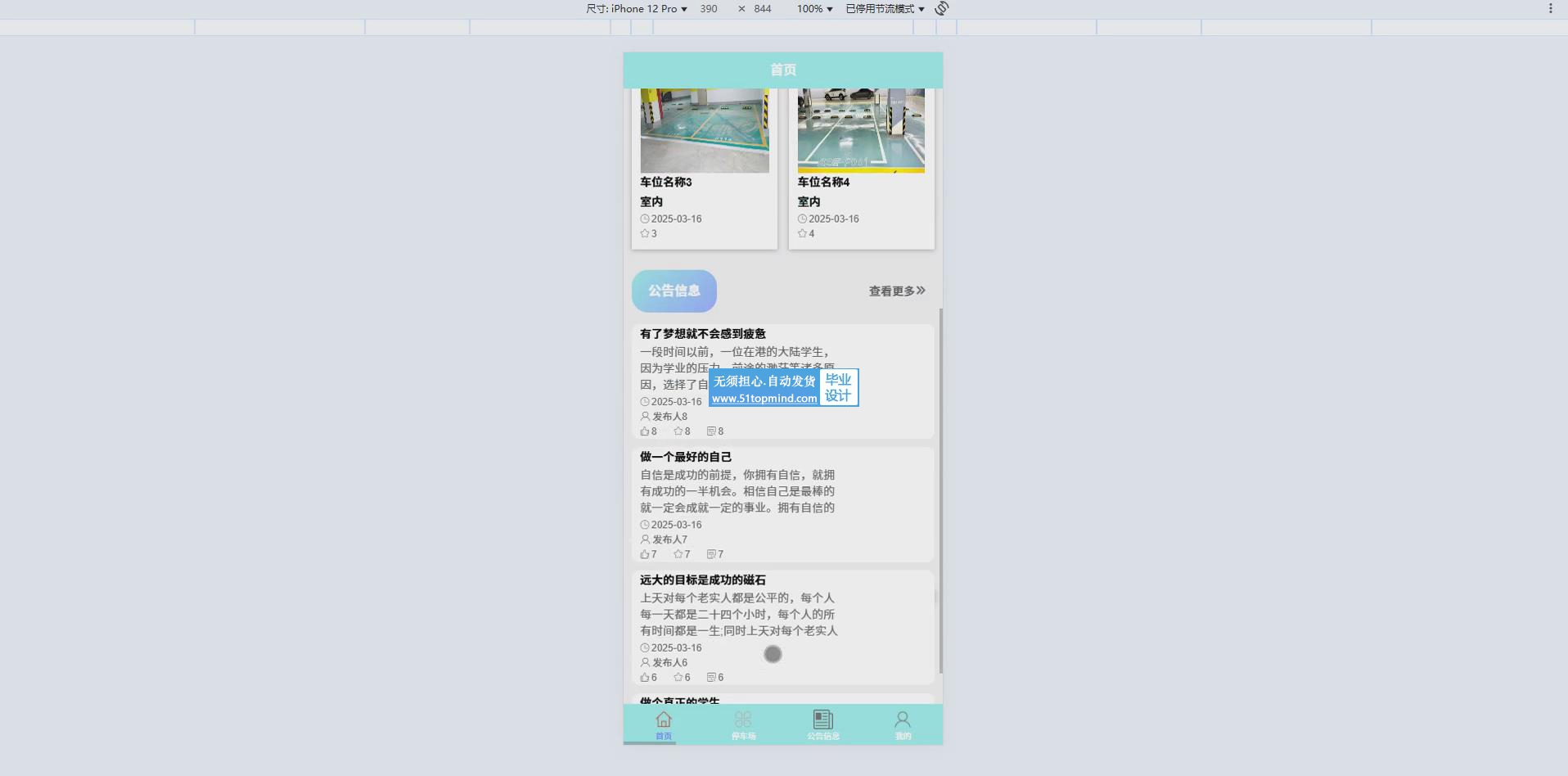Click the thumbs-up icon on 发布人8 post
Image resolution: width=1568 pixels, height=776 pixels.
[645, 431]
